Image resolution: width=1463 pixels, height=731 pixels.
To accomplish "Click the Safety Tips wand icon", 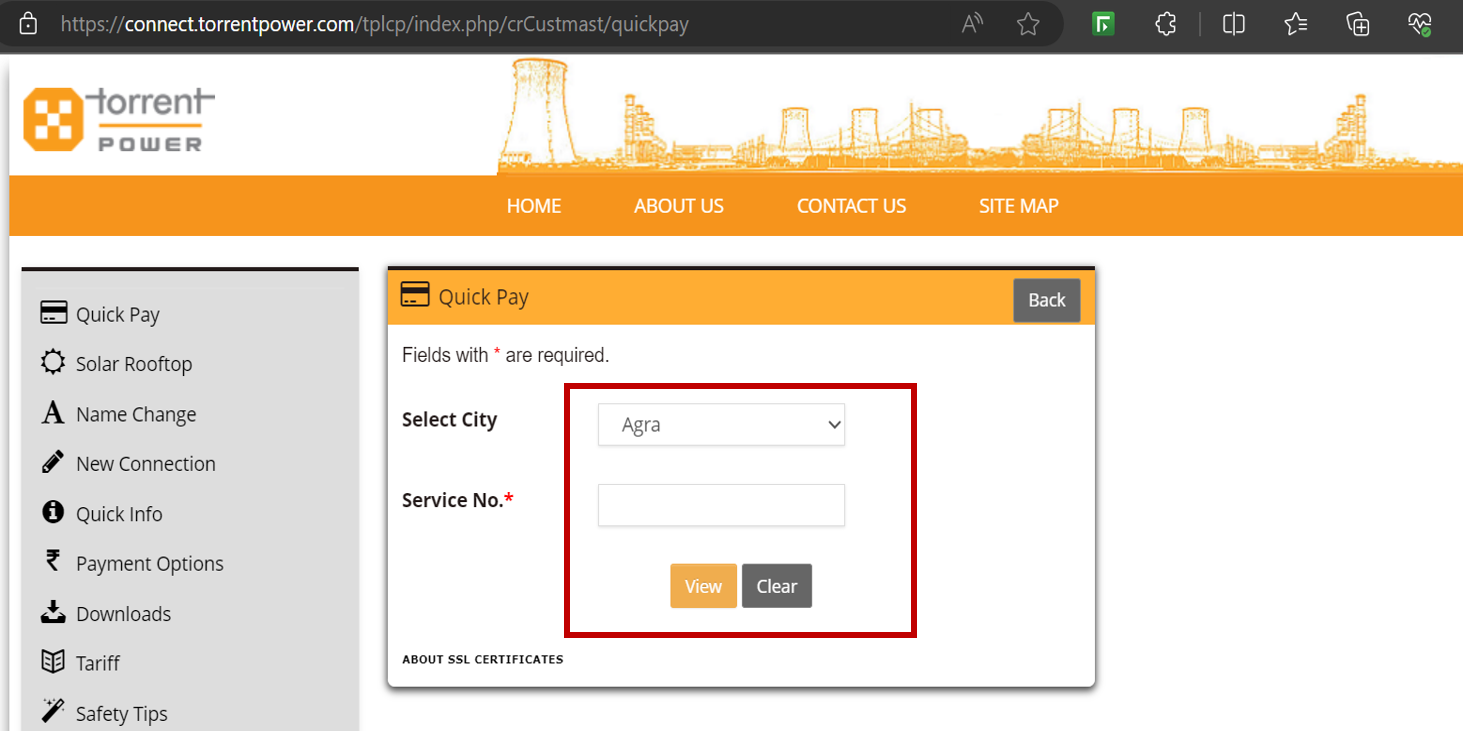I will click(x=52, y=710).
